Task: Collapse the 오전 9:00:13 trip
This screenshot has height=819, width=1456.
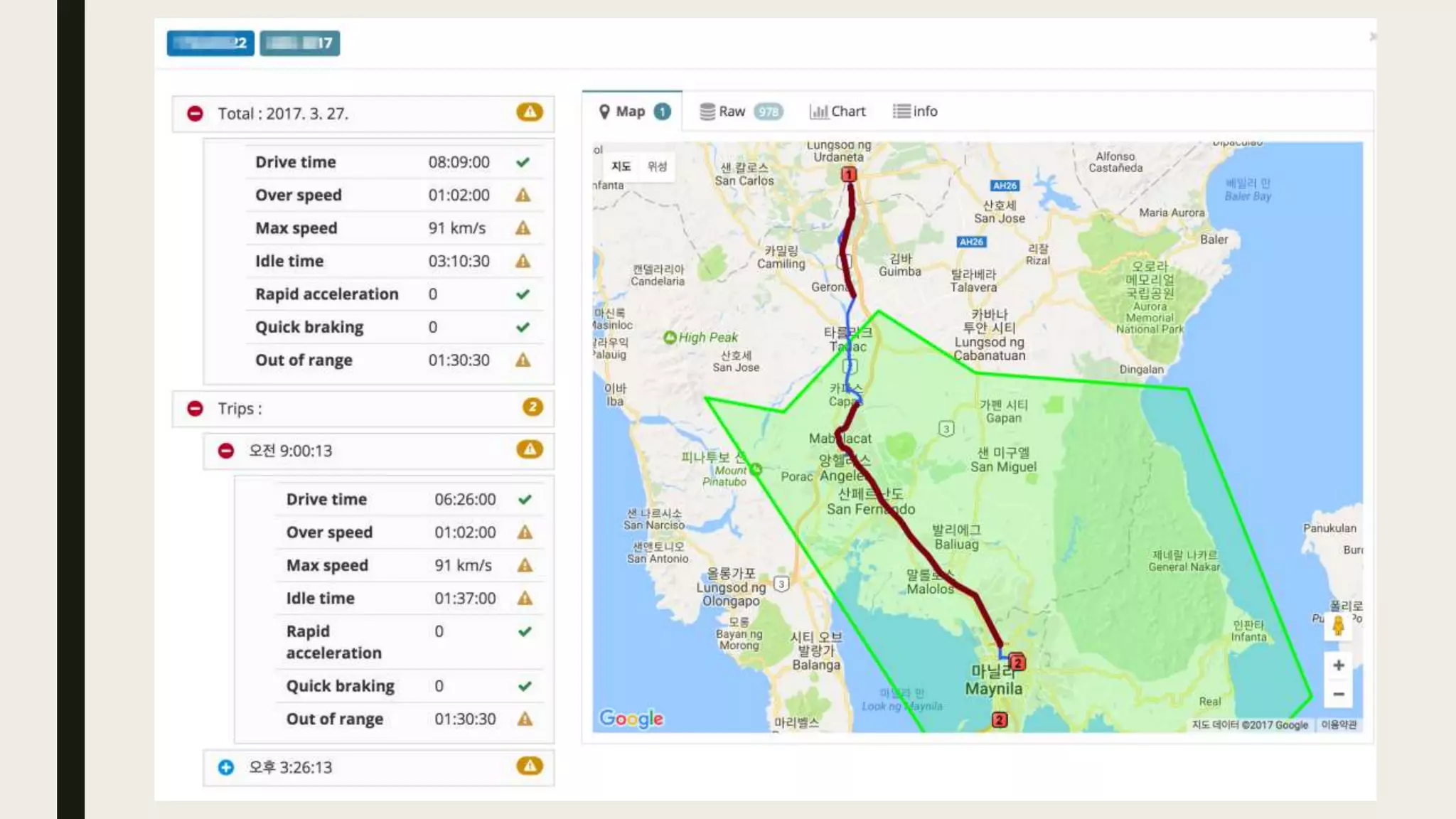Action: pos(226,451)
